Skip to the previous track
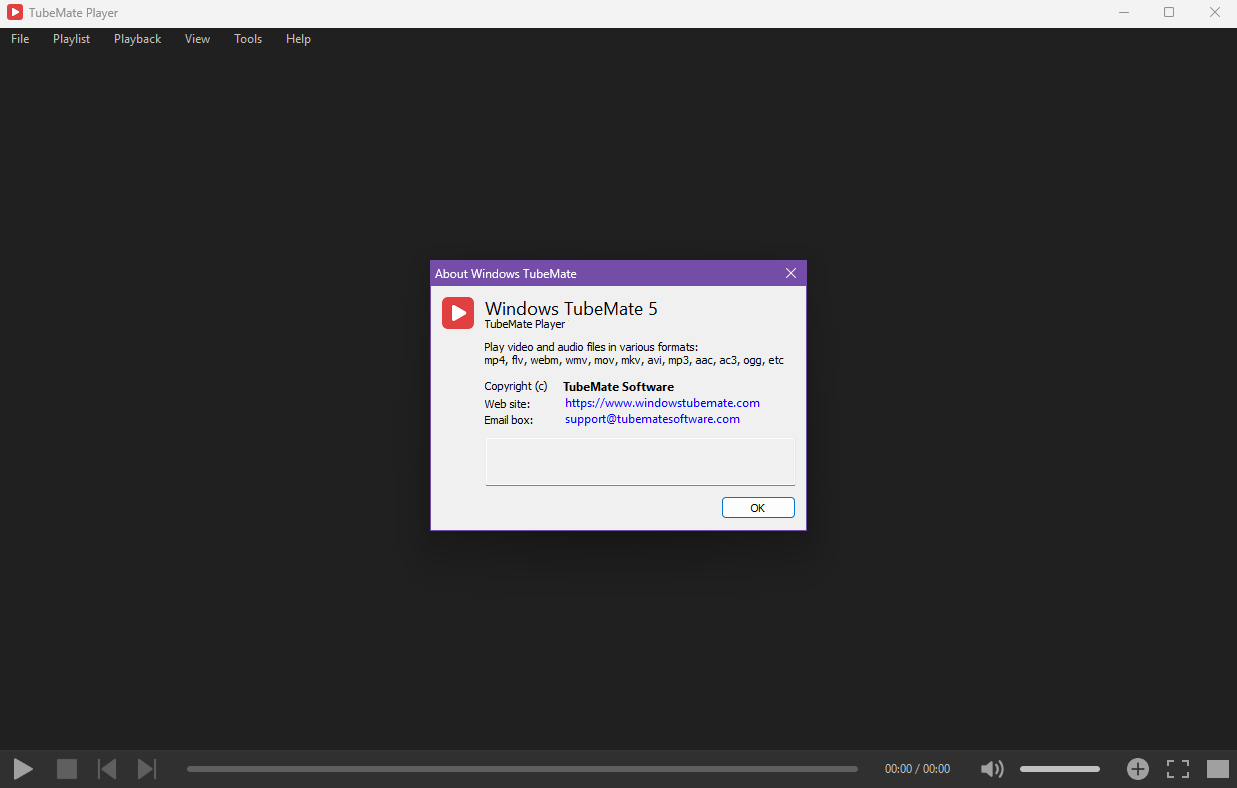This screenshot has height=788, width=1237. pos(107,769)
